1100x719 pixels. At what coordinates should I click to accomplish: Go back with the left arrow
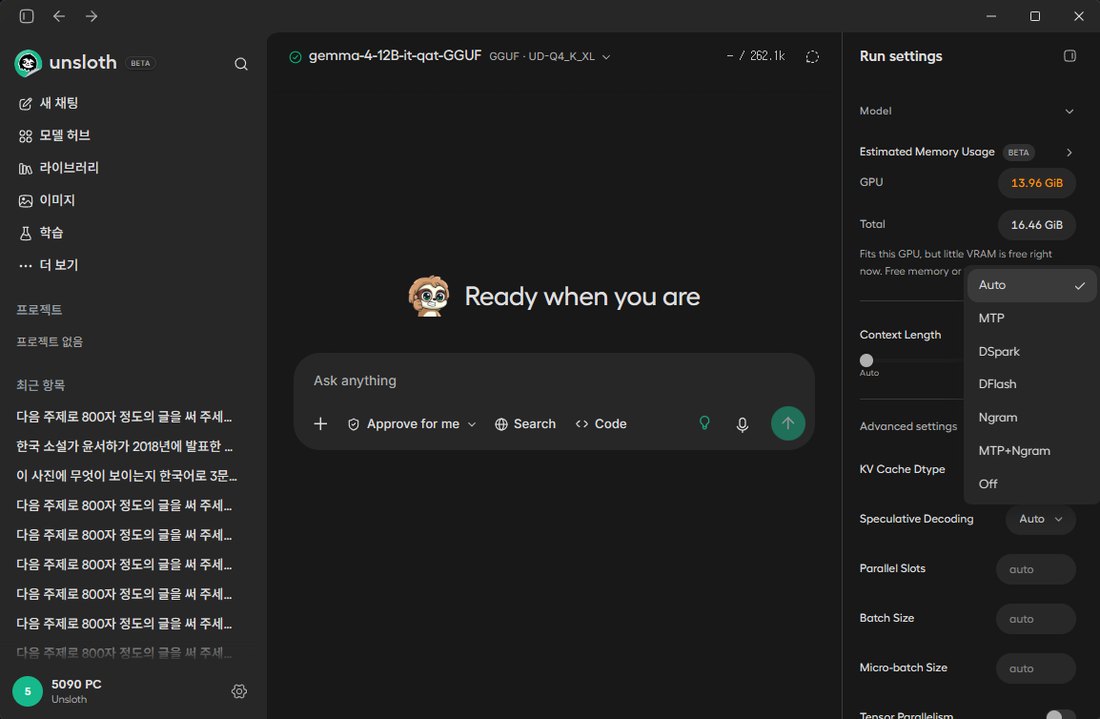[x=59, y=16]
